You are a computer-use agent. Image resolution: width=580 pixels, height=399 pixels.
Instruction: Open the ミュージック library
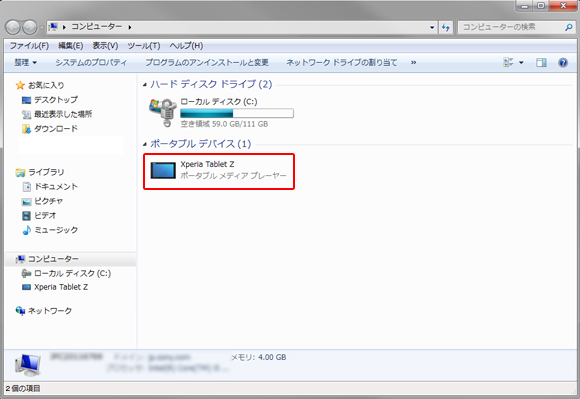[56, 230]
